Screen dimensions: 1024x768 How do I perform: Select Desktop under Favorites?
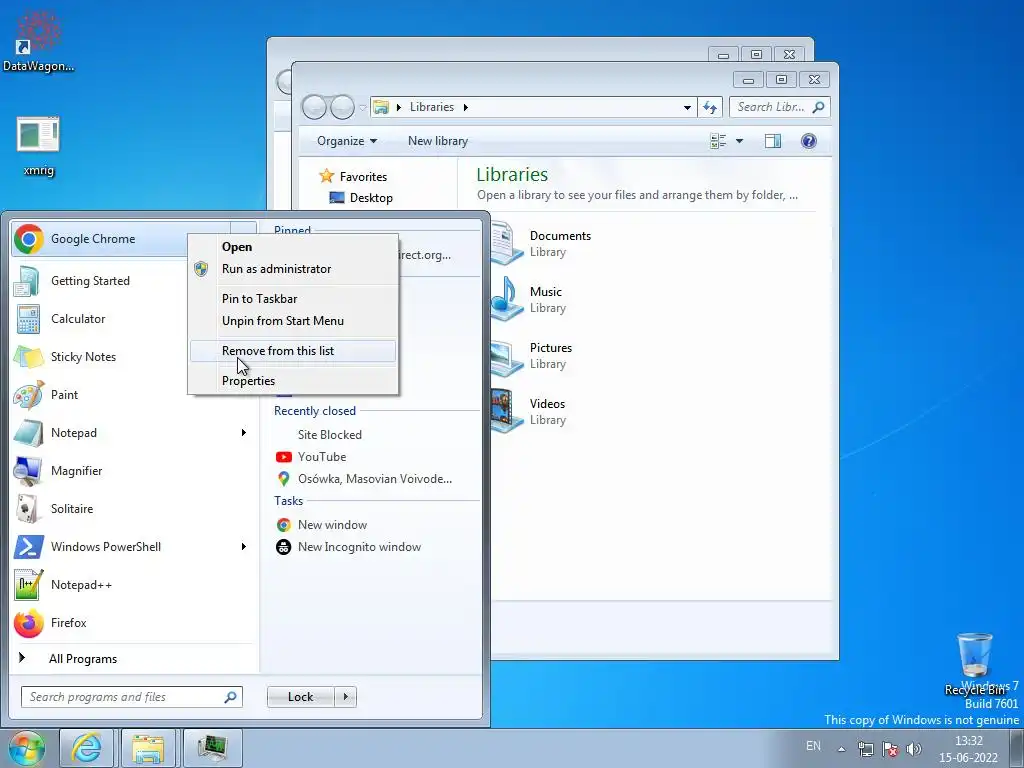(x=361, y=198)
